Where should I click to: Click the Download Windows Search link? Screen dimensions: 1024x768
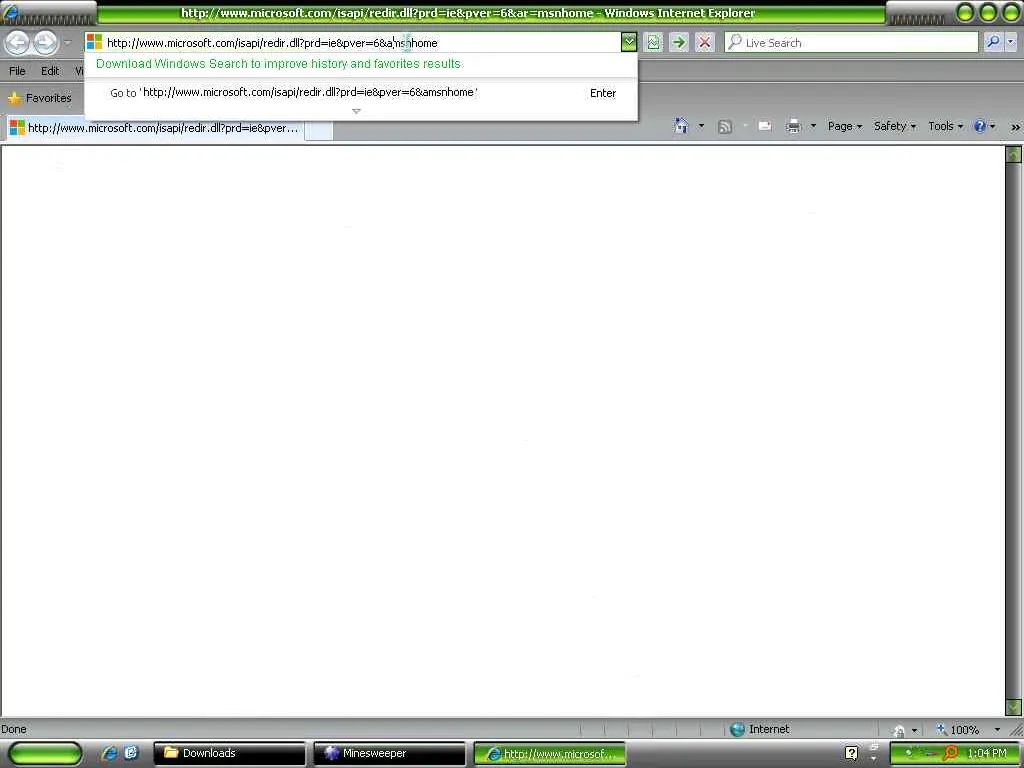point(278,64)
